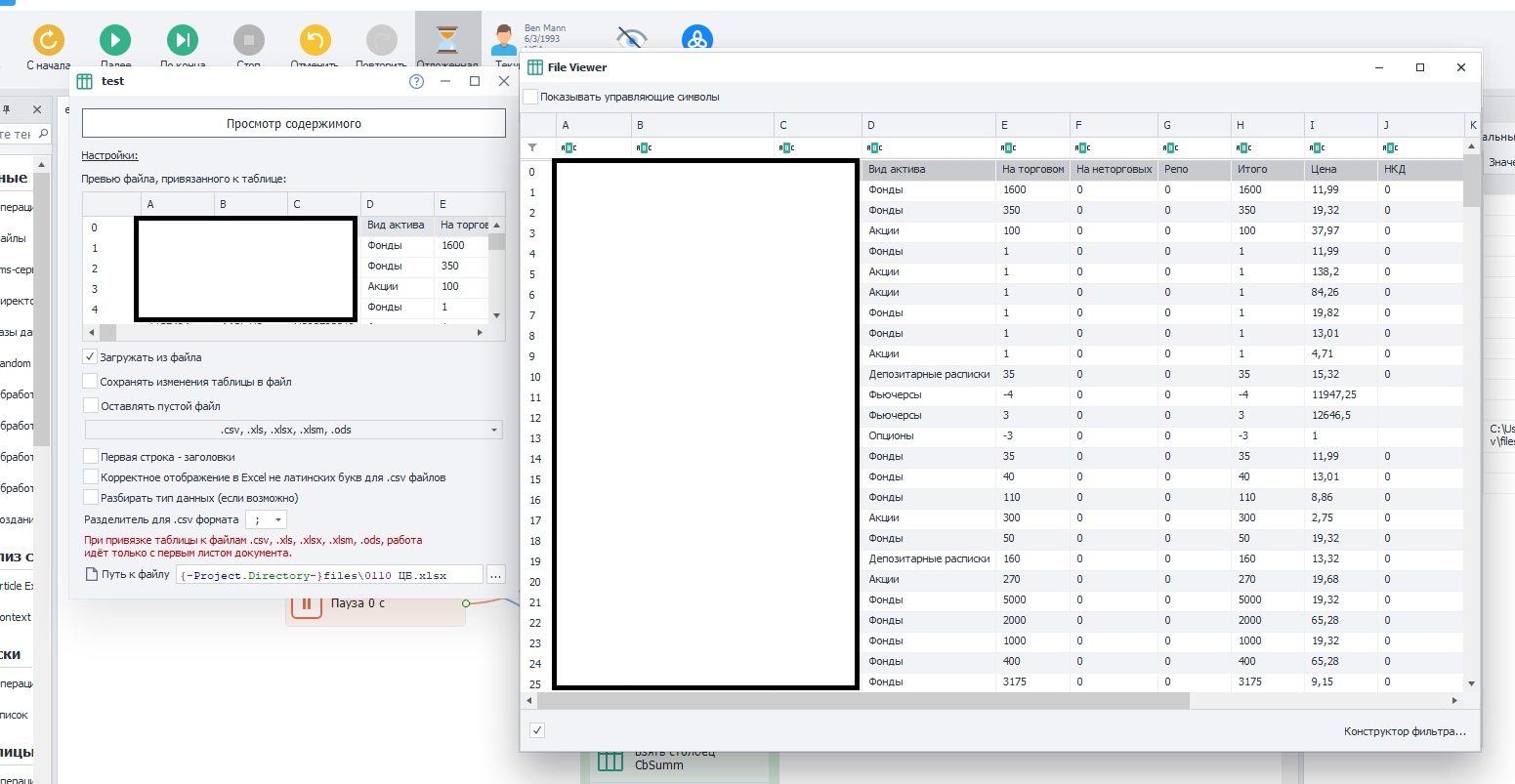1515x784 pixels.
Task: Click the 'С начала' restart button
Action: pyautogui.click(x=49, y=41)
